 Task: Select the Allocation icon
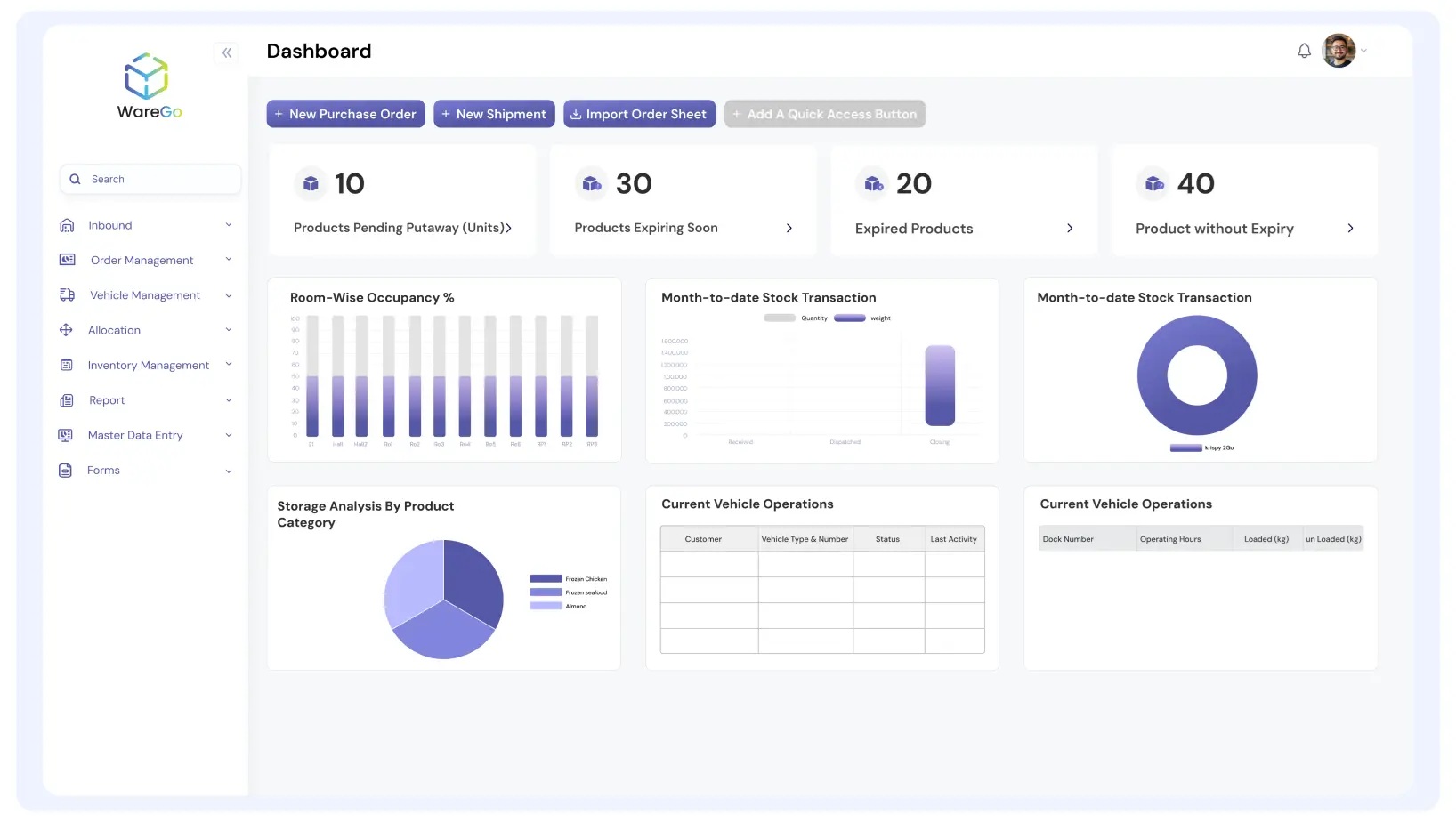tap(67, 330)
